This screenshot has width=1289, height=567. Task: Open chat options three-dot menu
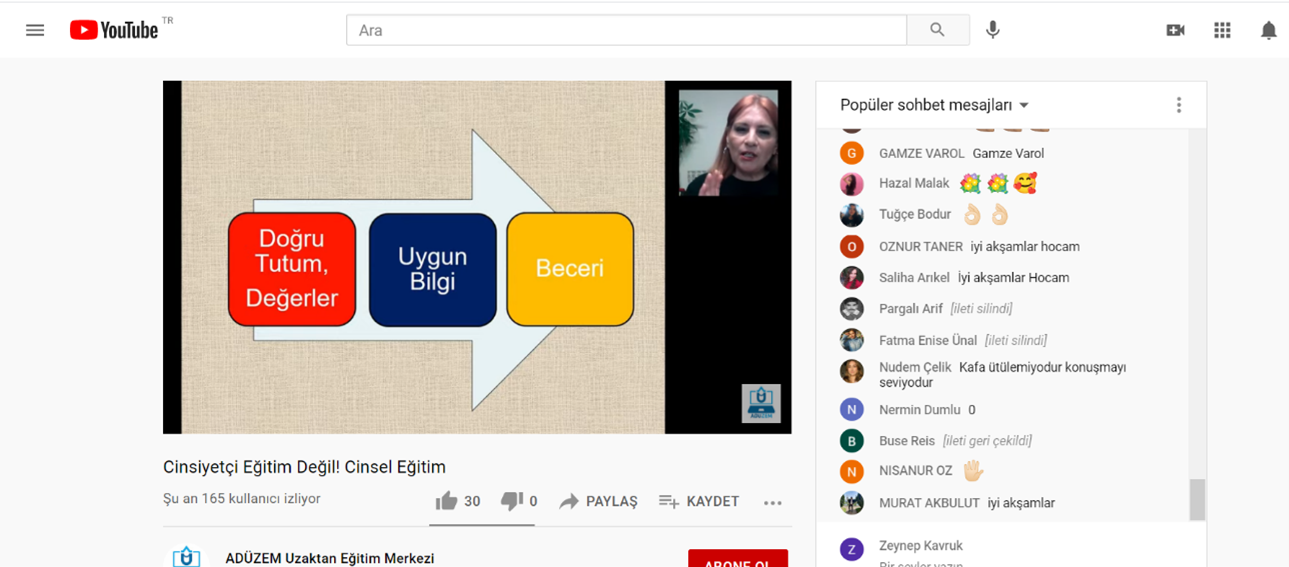point(1178,105)
